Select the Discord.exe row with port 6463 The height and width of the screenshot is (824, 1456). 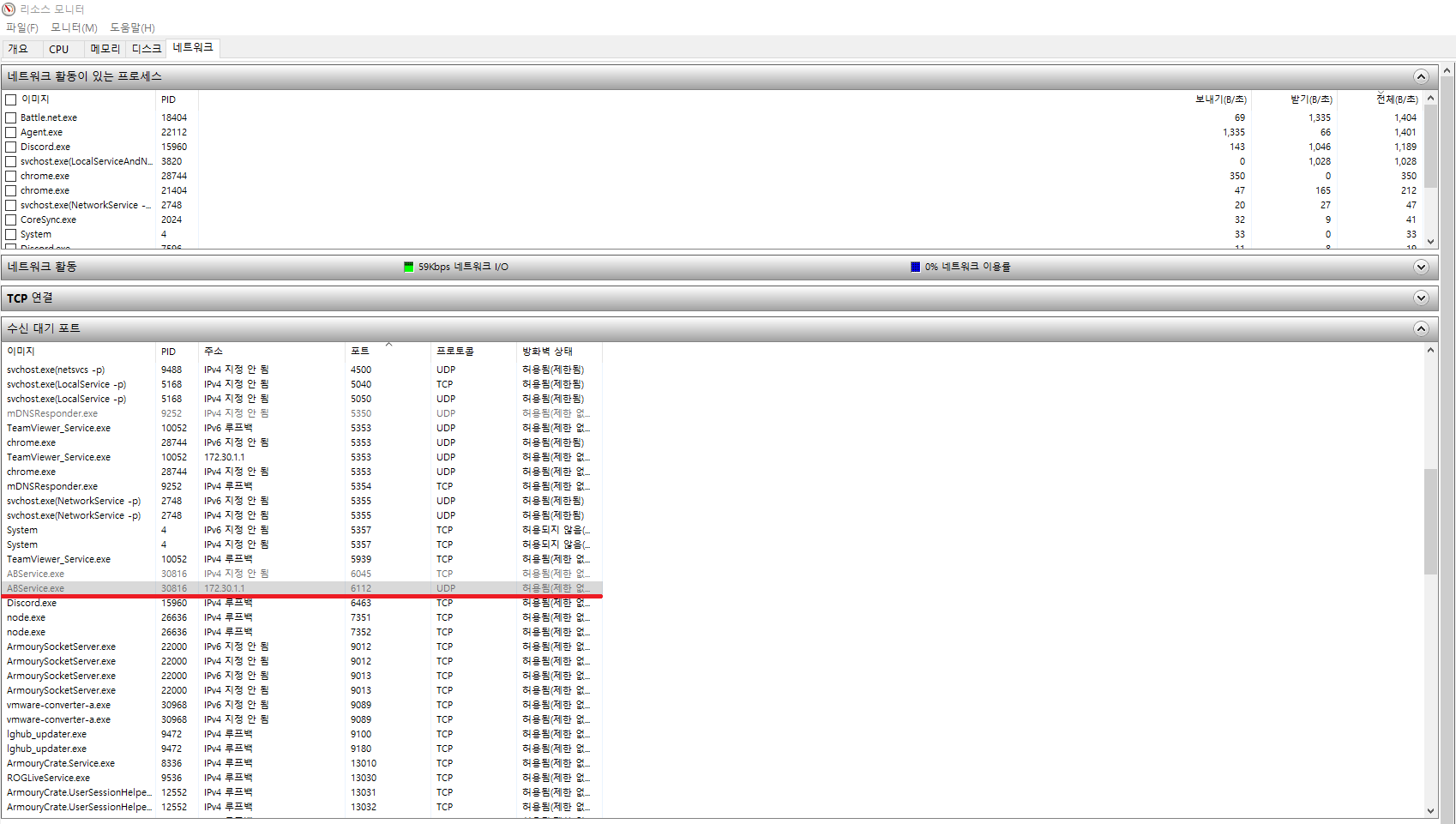pyautogui.click(x=302, y=603)
